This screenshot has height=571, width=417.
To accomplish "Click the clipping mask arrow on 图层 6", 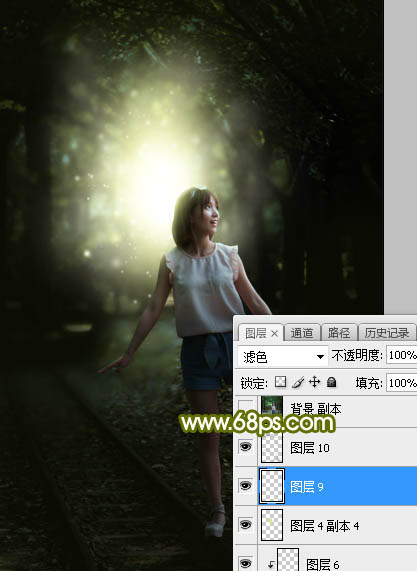I will tap(271, 564).
